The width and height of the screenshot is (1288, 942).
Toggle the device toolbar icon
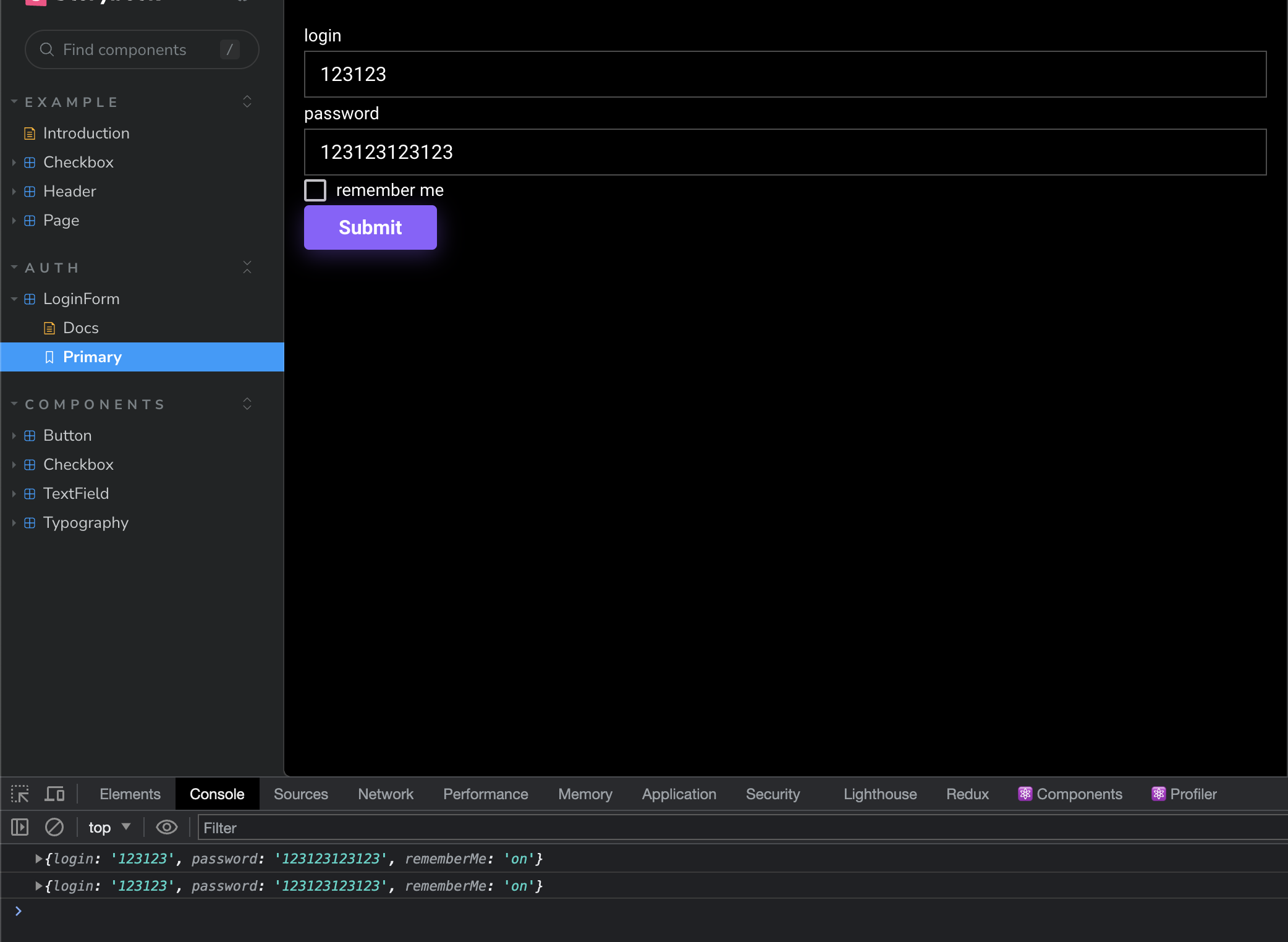click(x=54, y=794)
